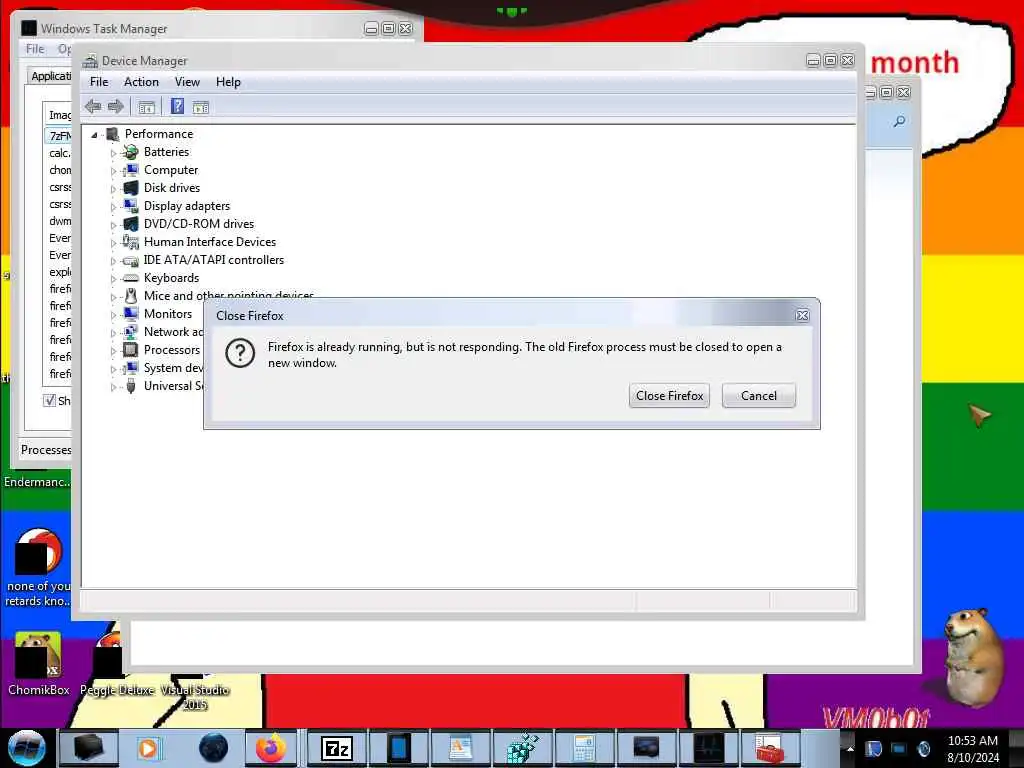The image size is (1024, 768).
Task: Select calc. process row in Task Manager
Action: [59, 153]
